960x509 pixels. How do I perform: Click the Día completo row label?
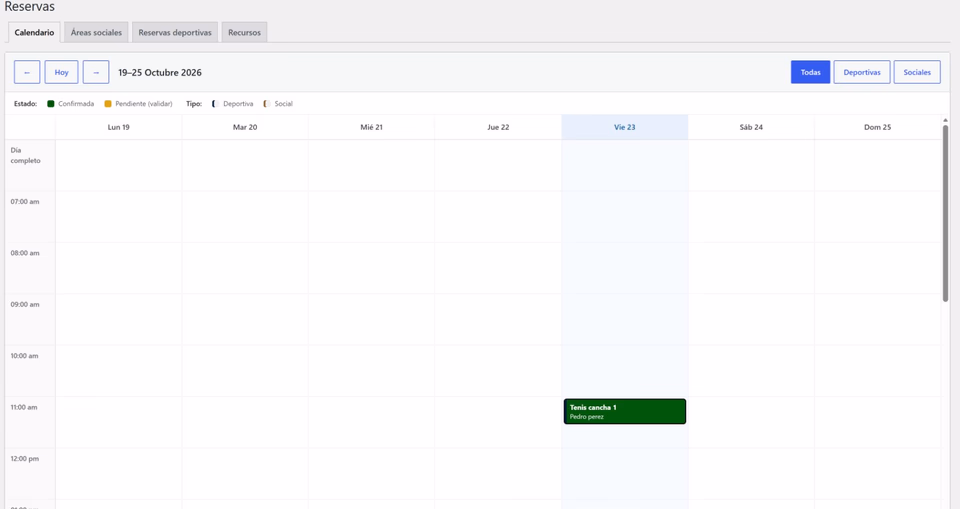(x=25, y=155)
